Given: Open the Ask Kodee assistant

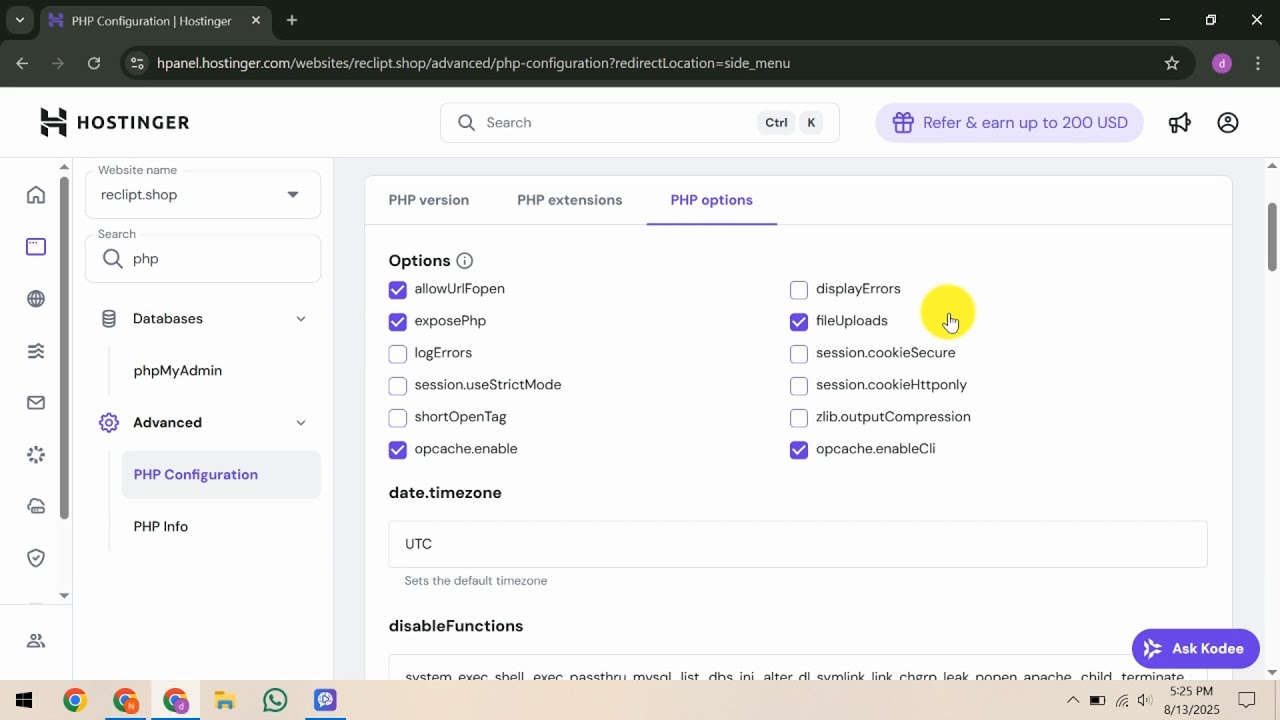Looking at the screenshot, I should click(x=1195, y=649).
